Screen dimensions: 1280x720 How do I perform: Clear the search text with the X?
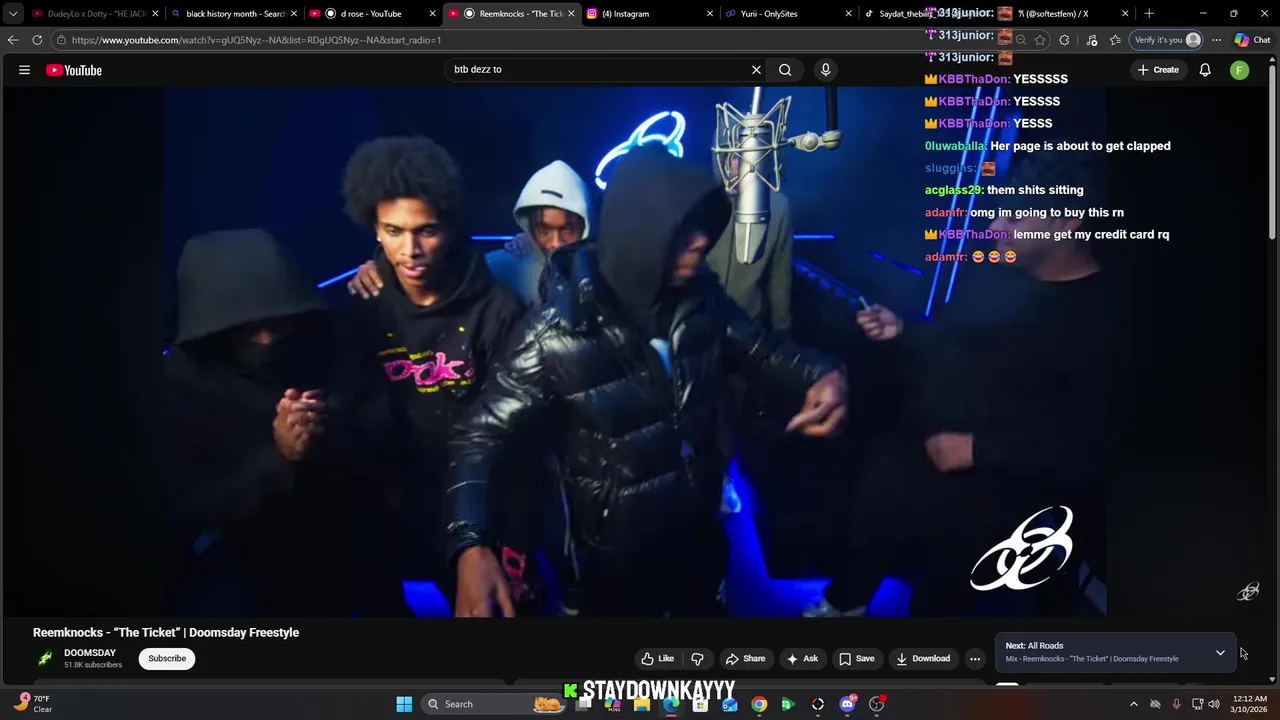point(756,70)
